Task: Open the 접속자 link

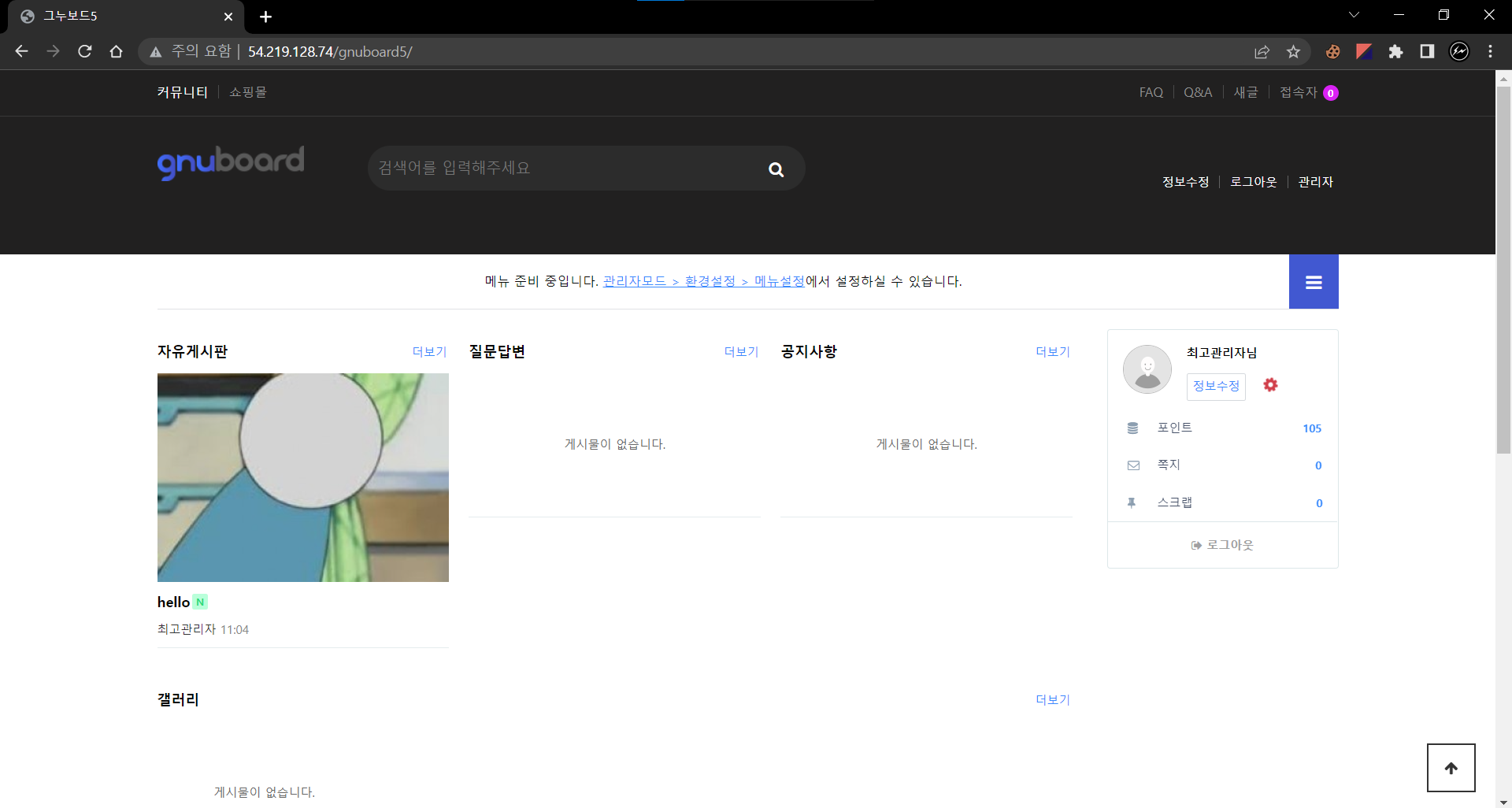Action: [x=1298, y=93]
